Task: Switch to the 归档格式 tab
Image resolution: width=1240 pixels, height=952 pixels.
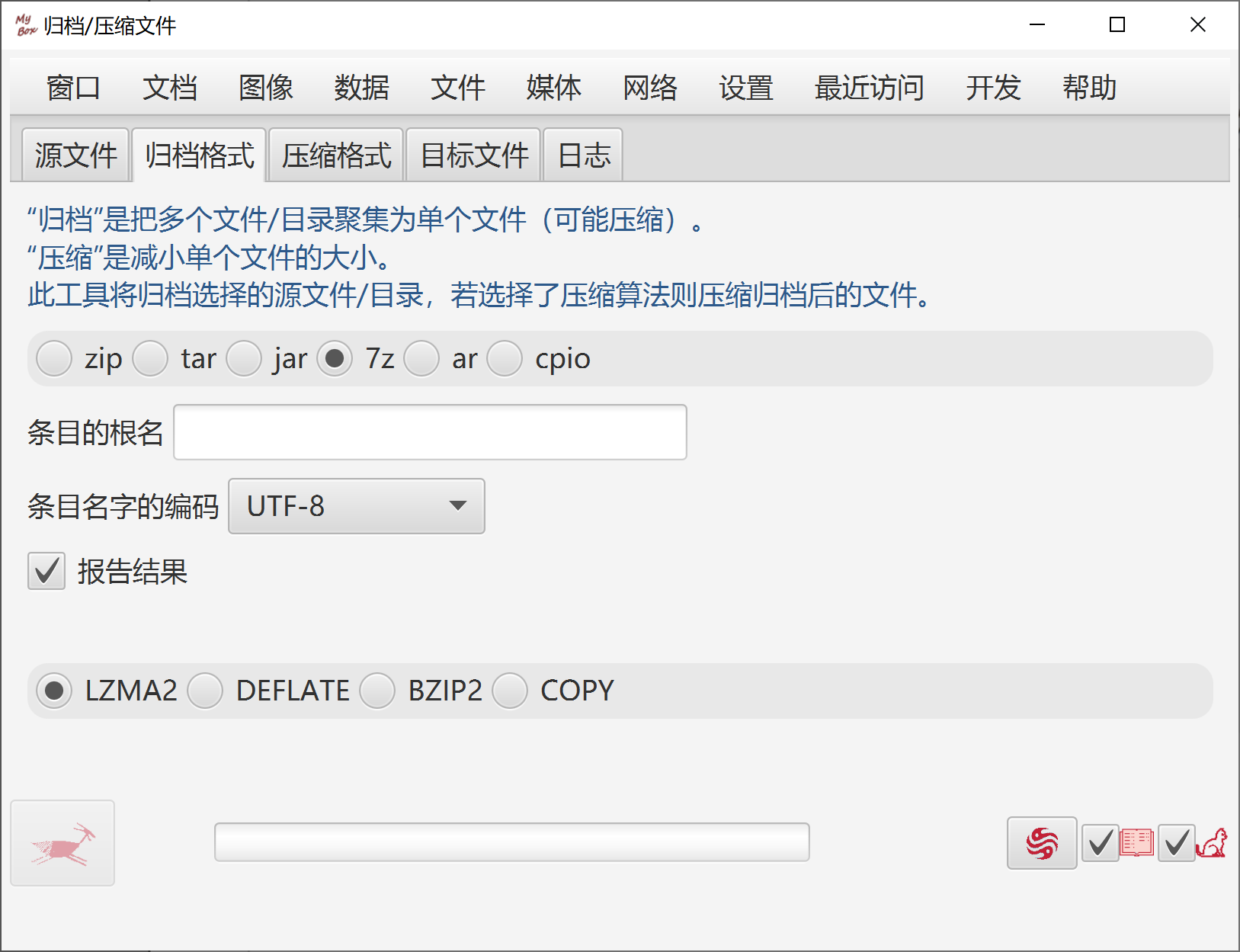Action: tap(199, 155)
